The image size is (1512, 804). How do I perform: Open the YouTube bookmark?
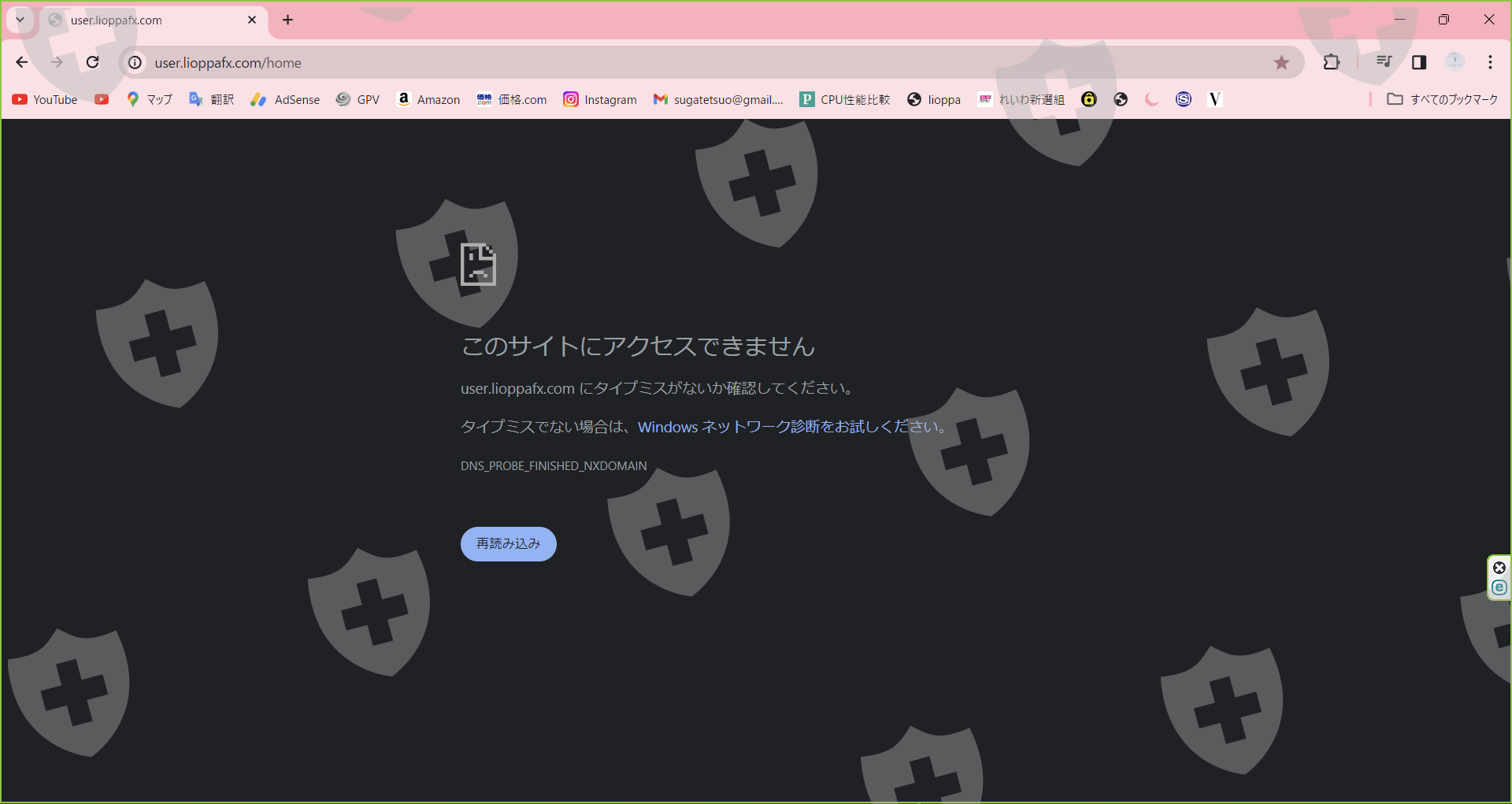tap(45, 99)
